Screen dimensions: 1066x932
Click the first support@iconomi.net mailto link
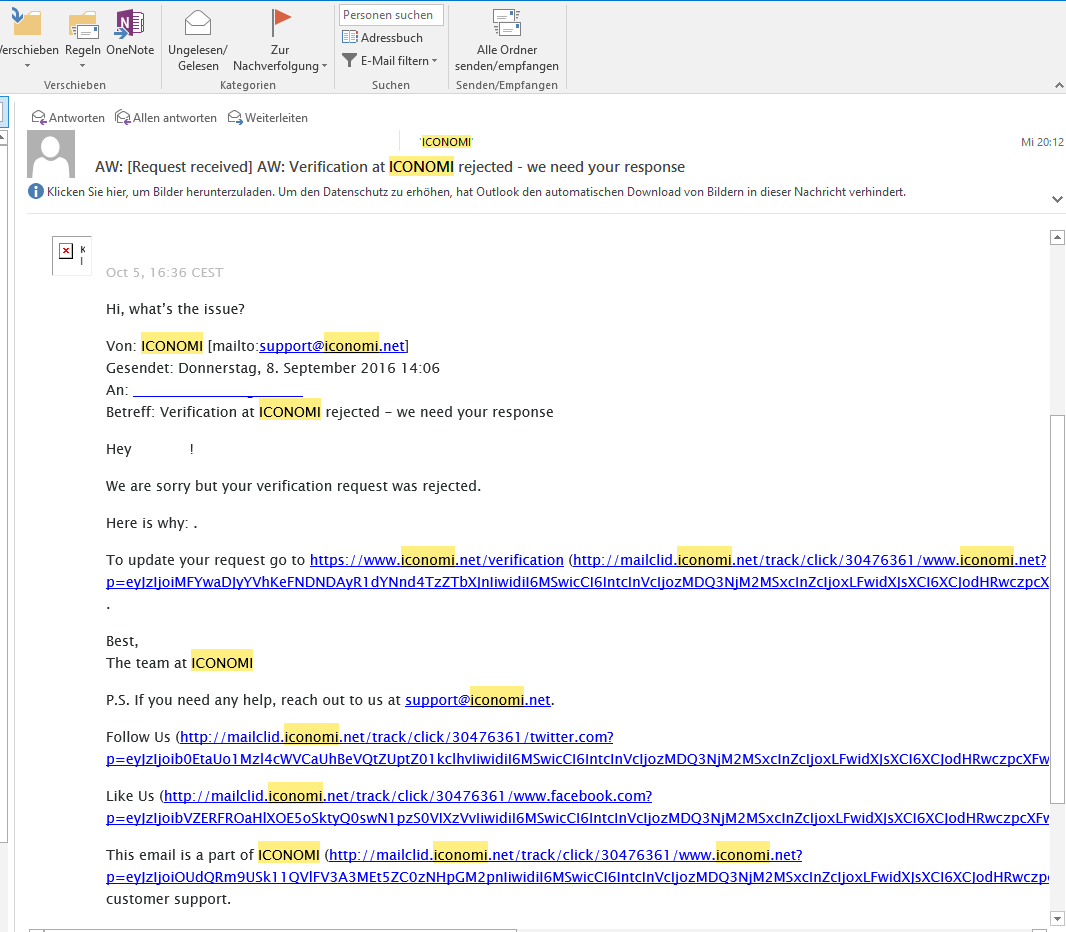pyautogui.click(x=332, y=346)
